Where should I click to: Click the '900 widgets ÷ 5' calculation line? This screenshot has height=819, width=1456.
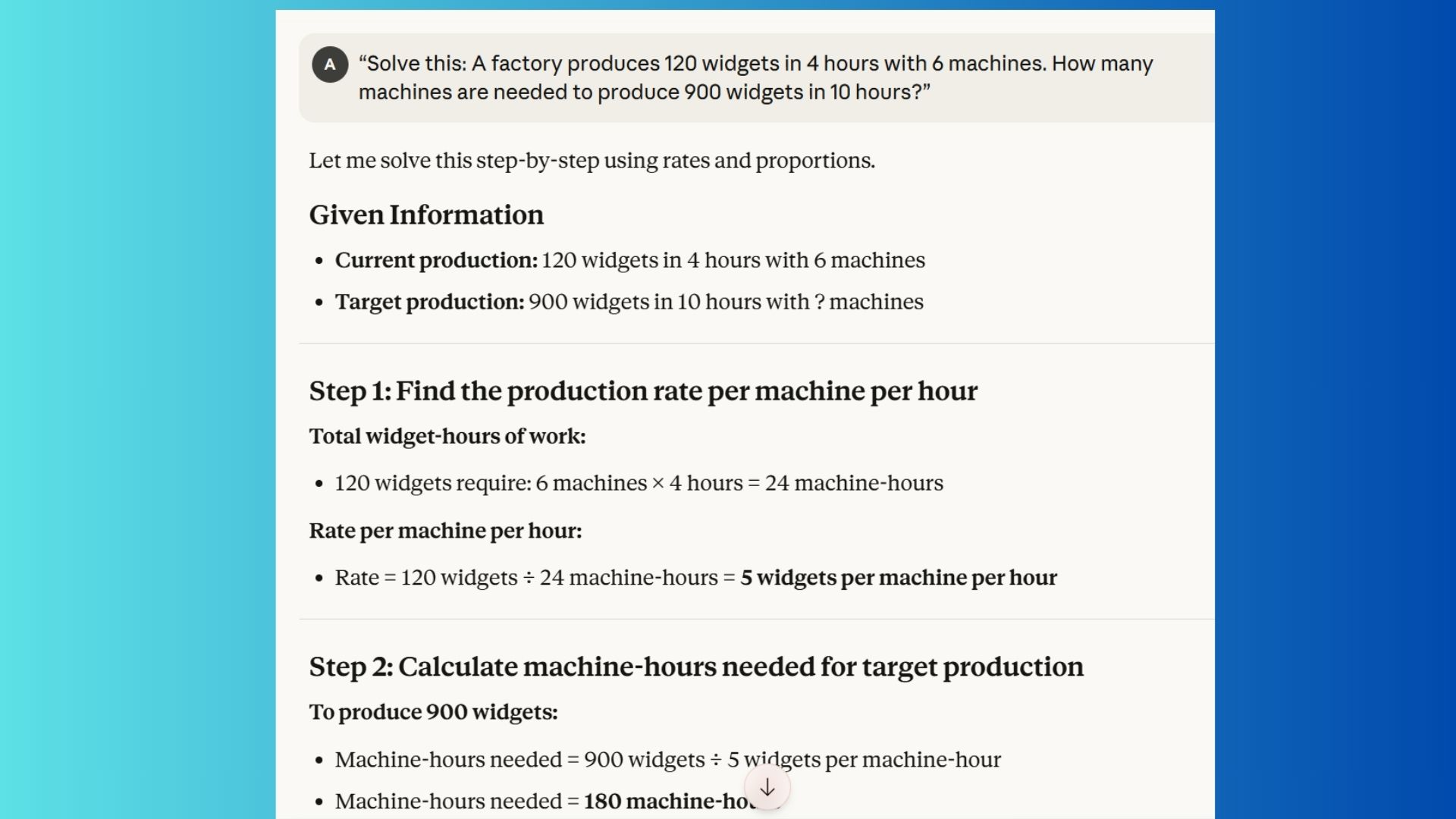click(667, 760)
